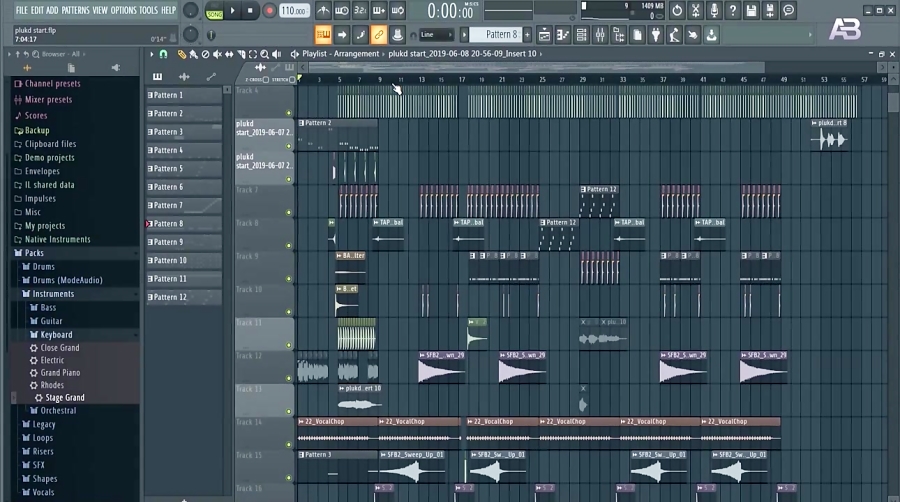900x502 pixels.
Task: Open the Mixer window icon
Action: pyautogui.click(x=600, y=35)
